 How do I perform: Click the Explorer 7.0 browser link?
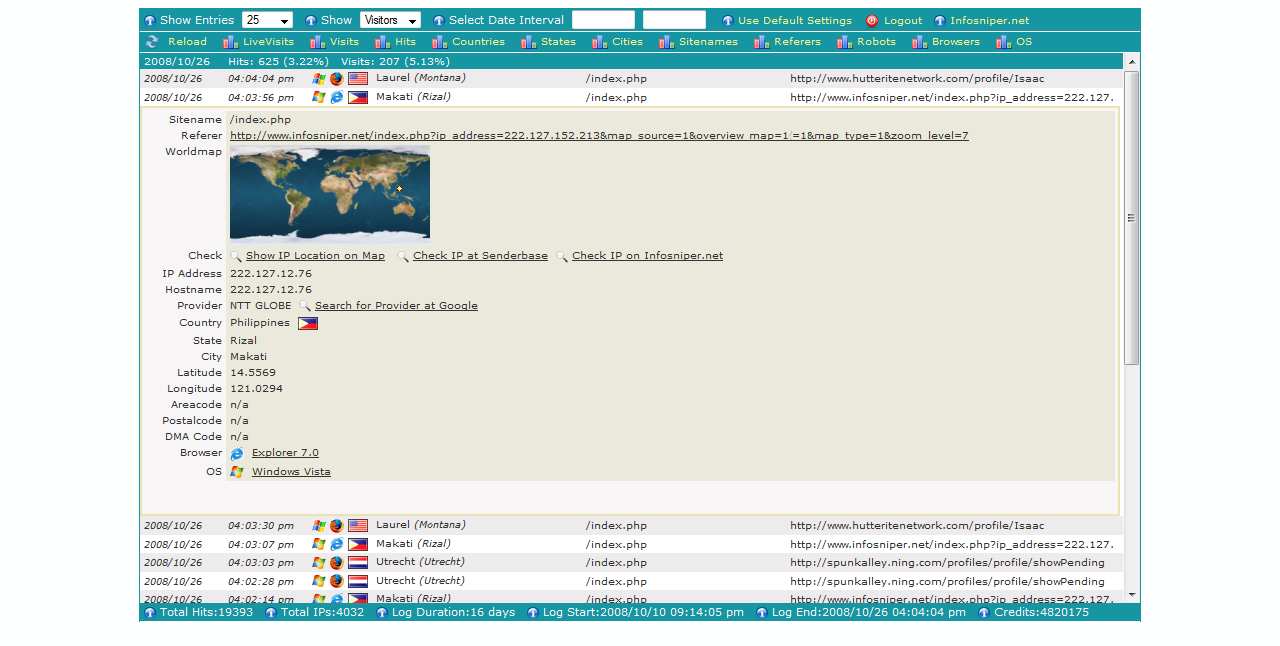(x=285, y=453)
